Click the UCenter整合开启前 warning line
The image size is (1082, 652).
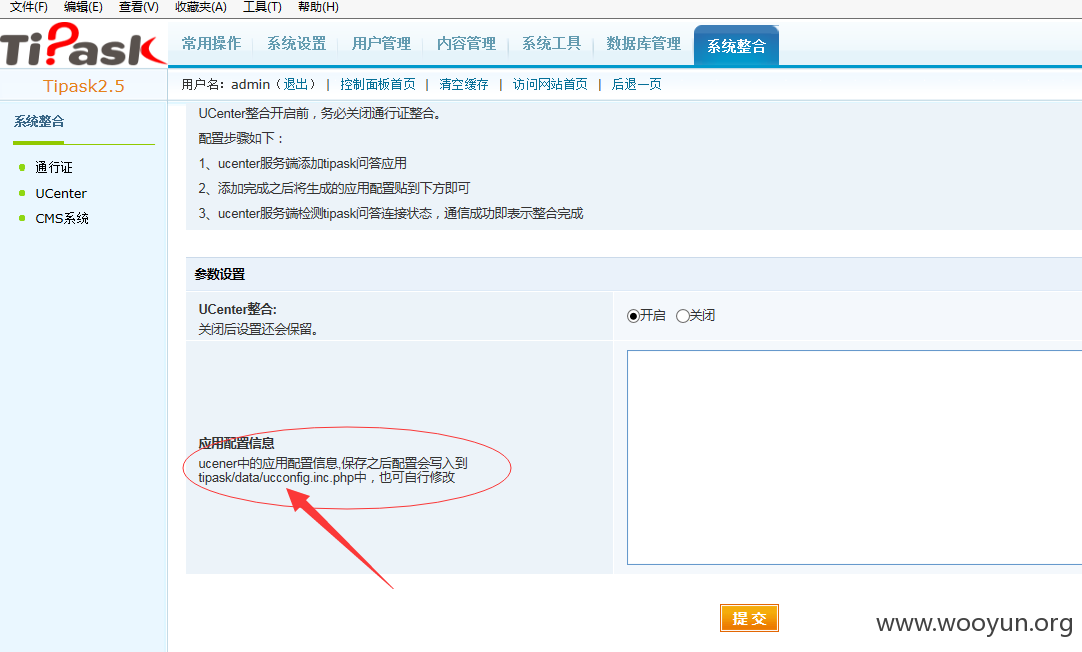click(322, 113)
